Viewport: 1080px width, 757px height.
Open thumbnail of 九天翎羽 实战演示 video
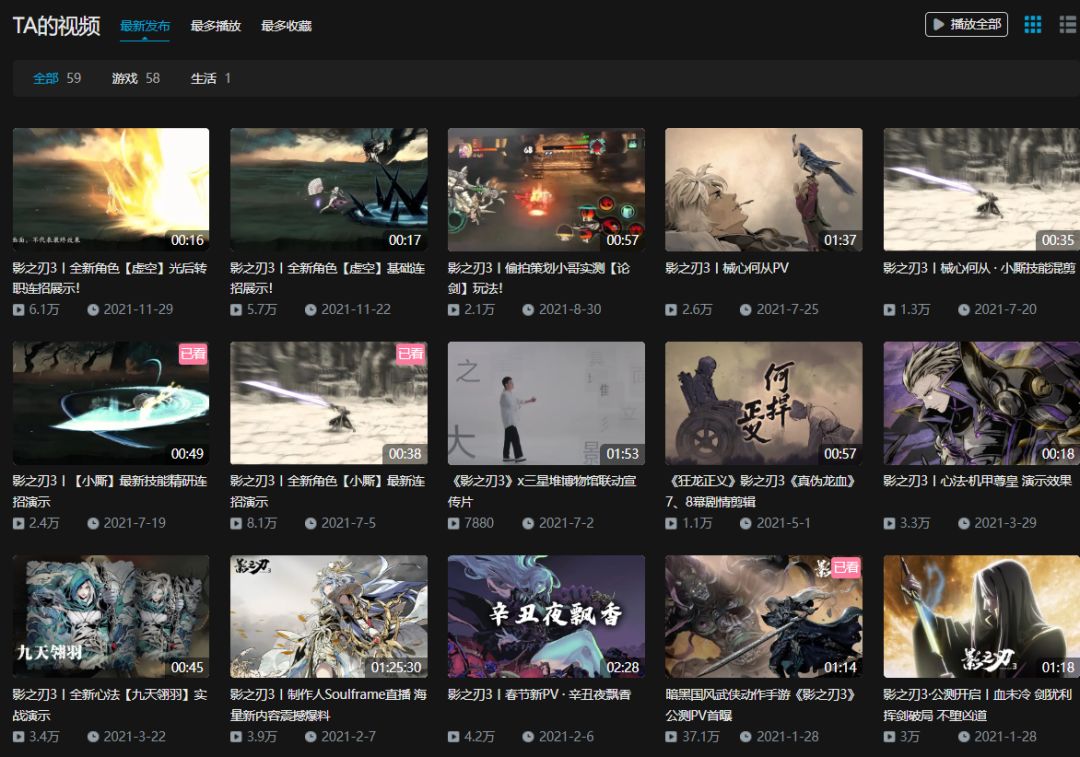111,616
